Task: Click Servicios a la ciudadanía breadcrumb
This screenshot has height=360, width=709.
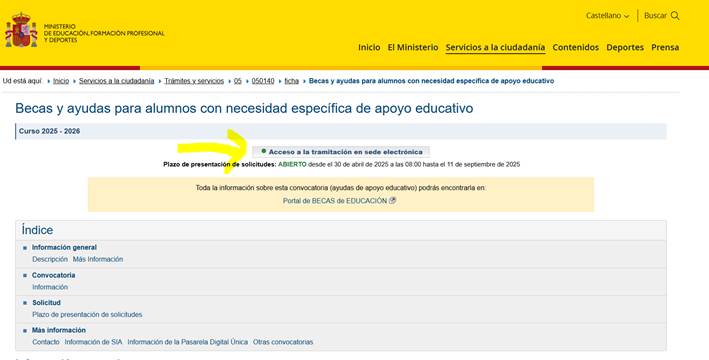Action: (117, 81)
